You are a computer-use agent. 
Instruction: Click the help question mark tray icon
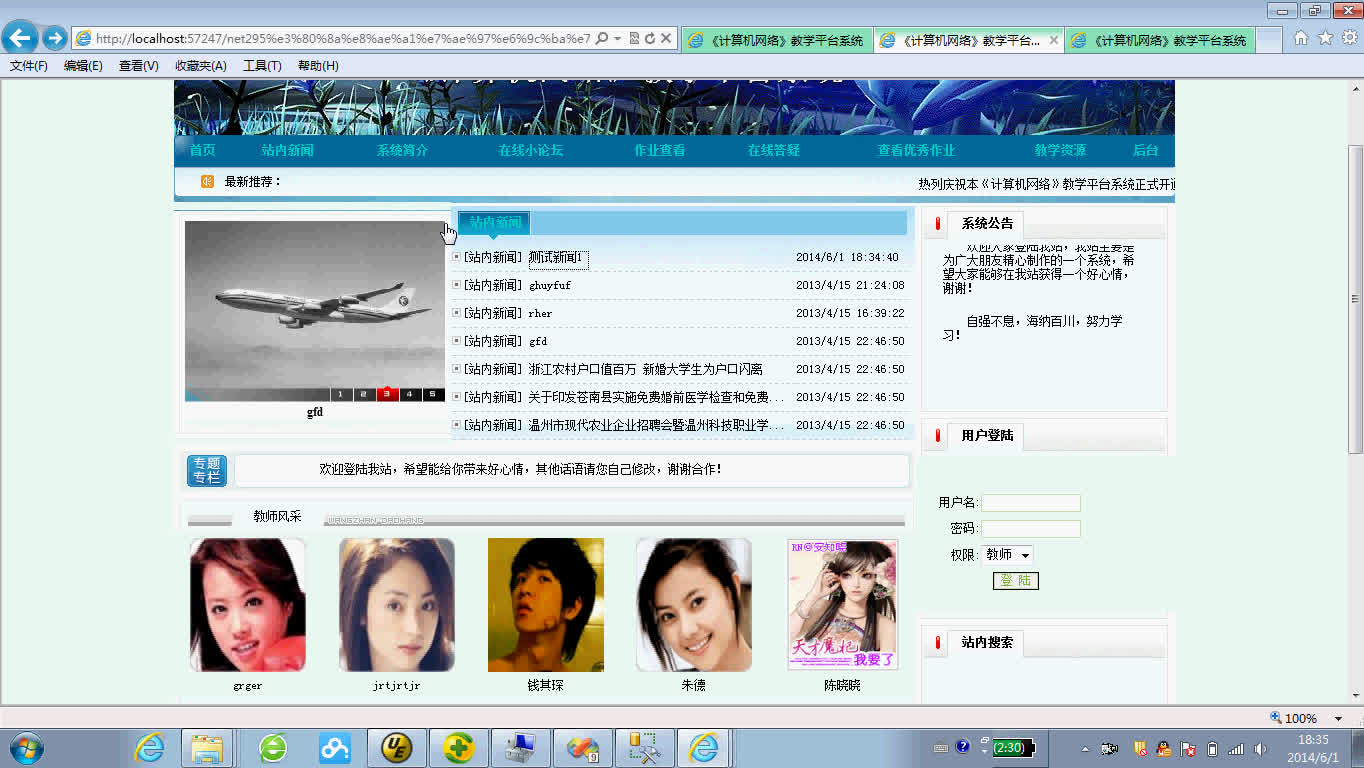pos(963,747)
